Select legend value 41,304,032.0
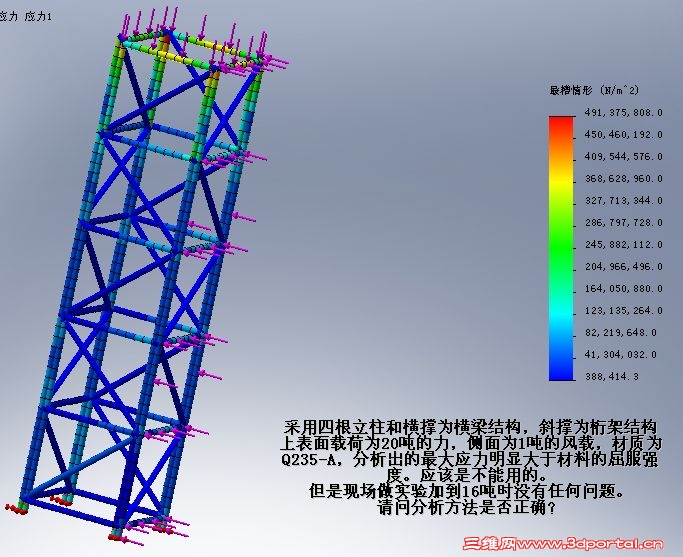 (x=621, y=354)
